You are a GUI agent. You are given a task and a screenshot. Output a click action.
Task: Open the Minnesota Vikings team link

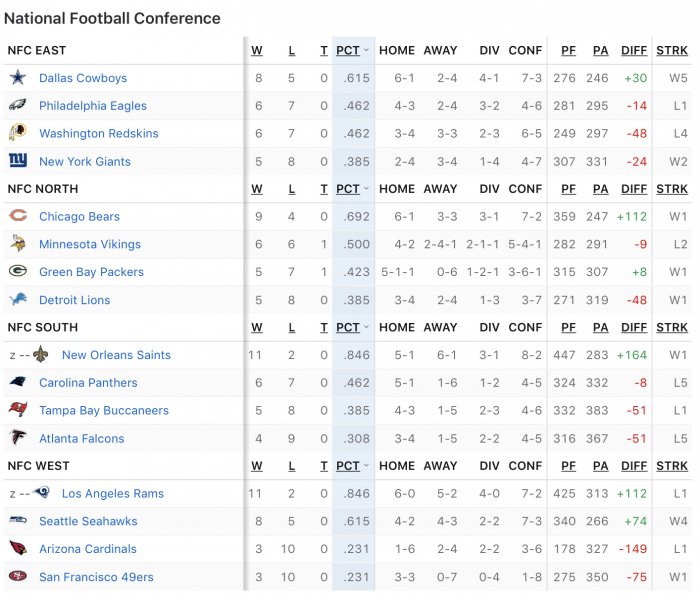90,244
